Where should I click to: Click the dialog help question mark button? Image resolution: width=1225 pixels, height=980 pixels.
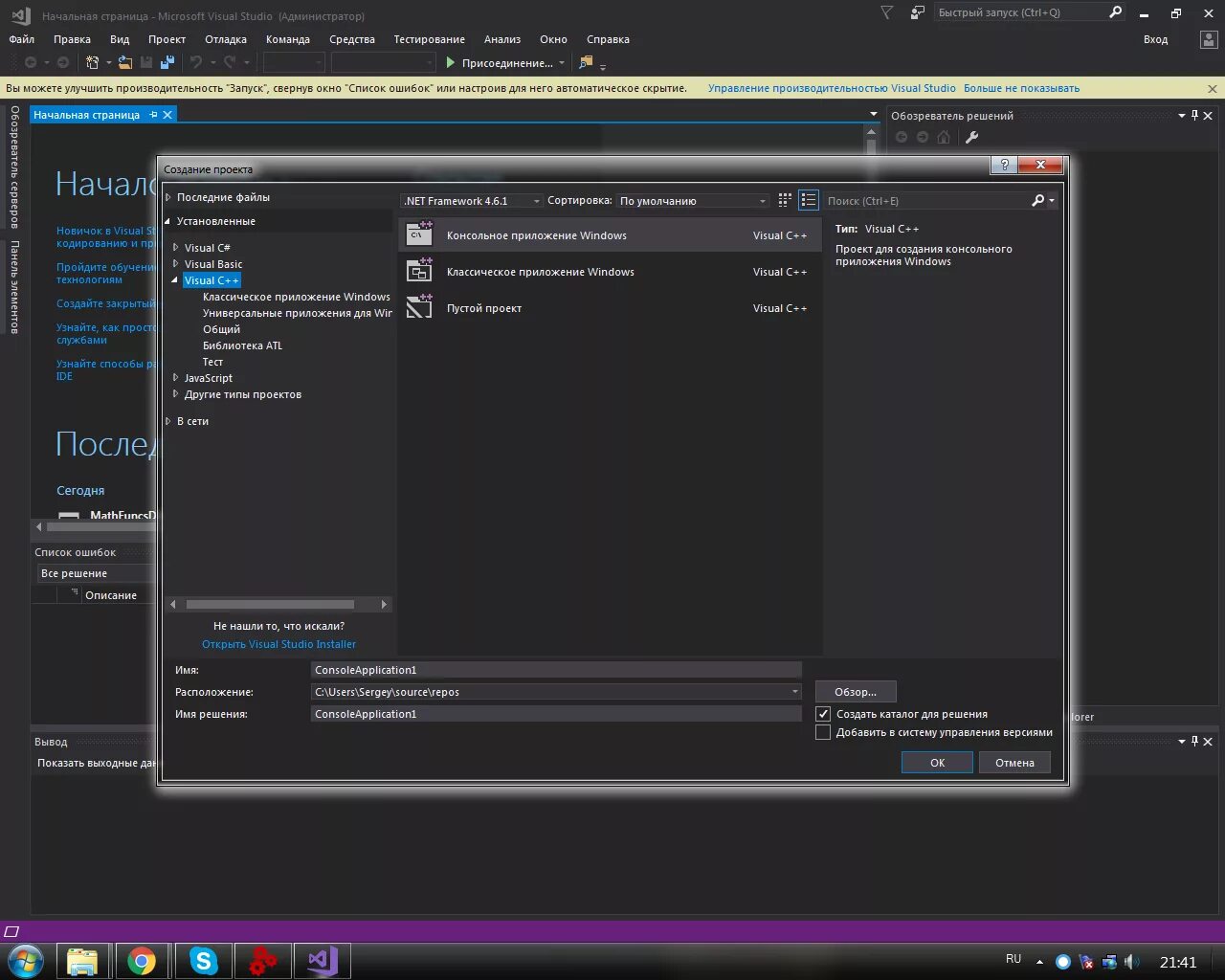[1004, 165]
